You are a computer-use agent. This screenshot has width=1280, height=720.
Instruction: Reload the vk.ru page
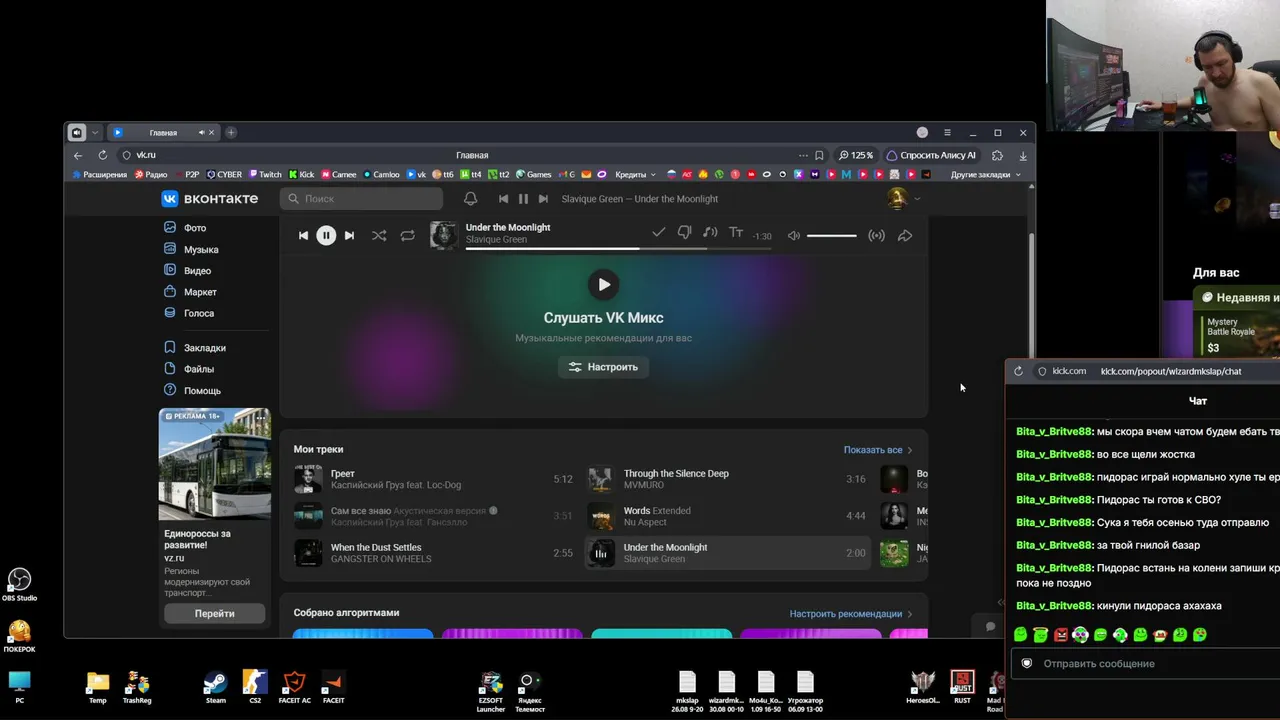pos(102,155)
